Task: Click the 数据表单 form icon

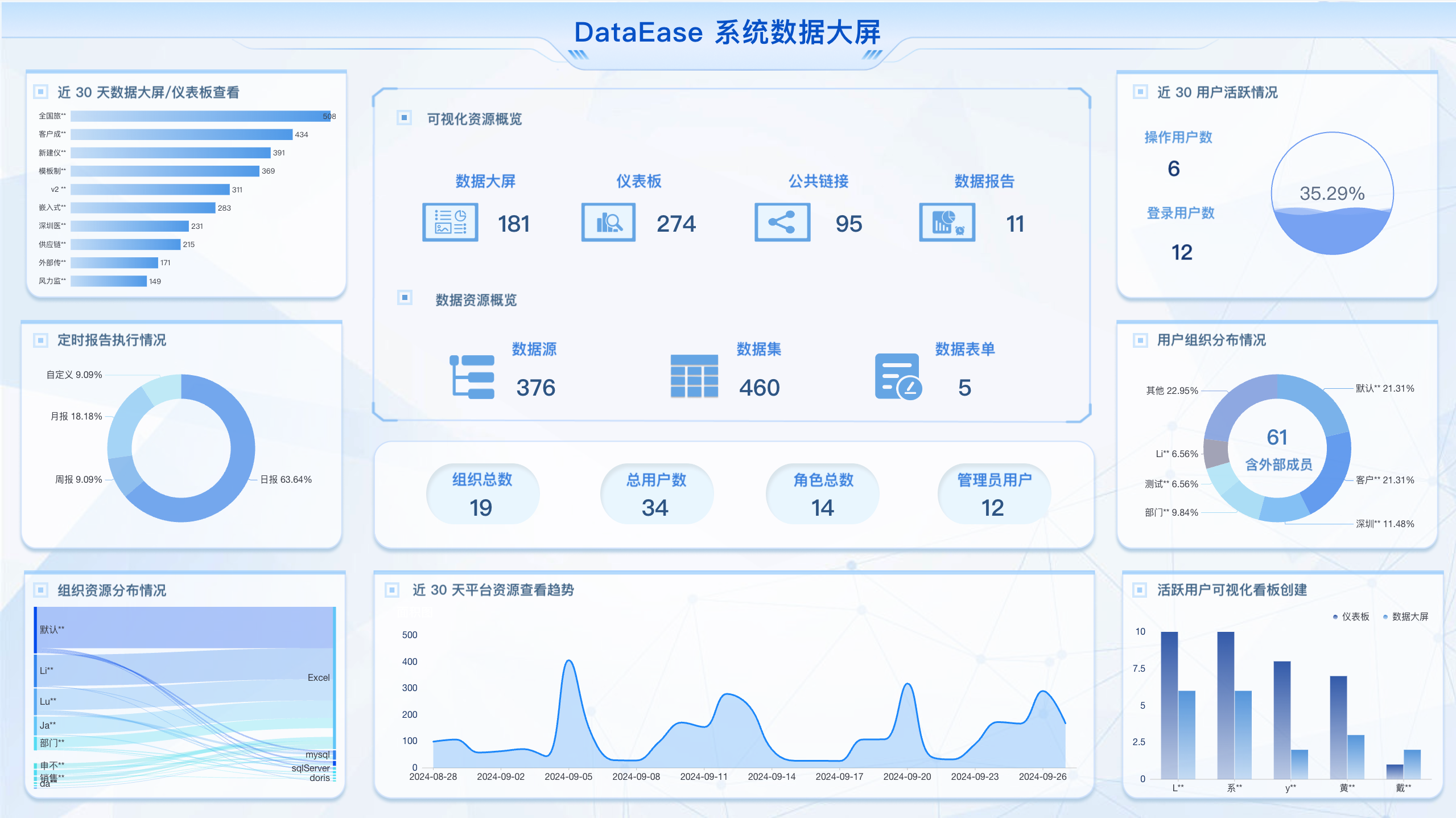Action: tap(897, 377)
